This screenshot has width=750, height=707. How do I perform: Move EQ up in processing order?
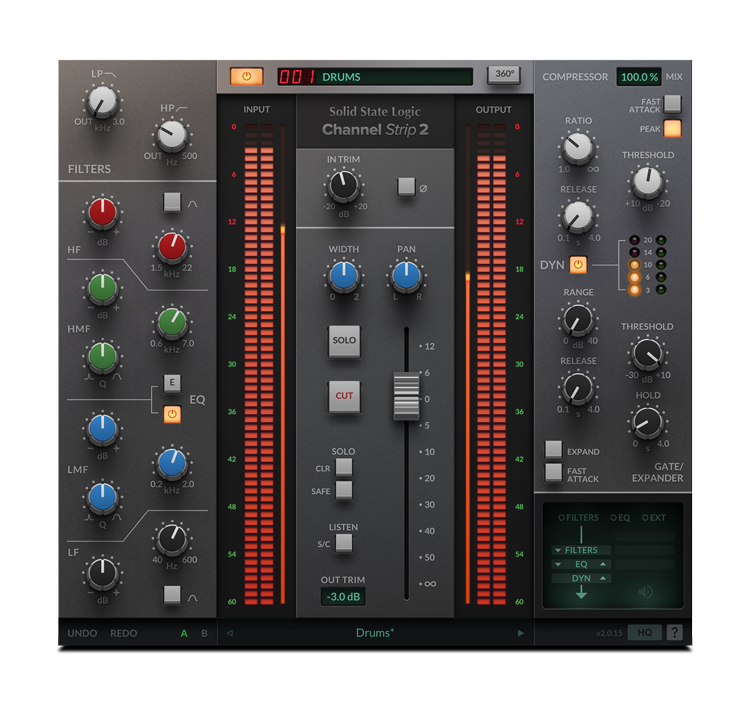click(603, 564)
